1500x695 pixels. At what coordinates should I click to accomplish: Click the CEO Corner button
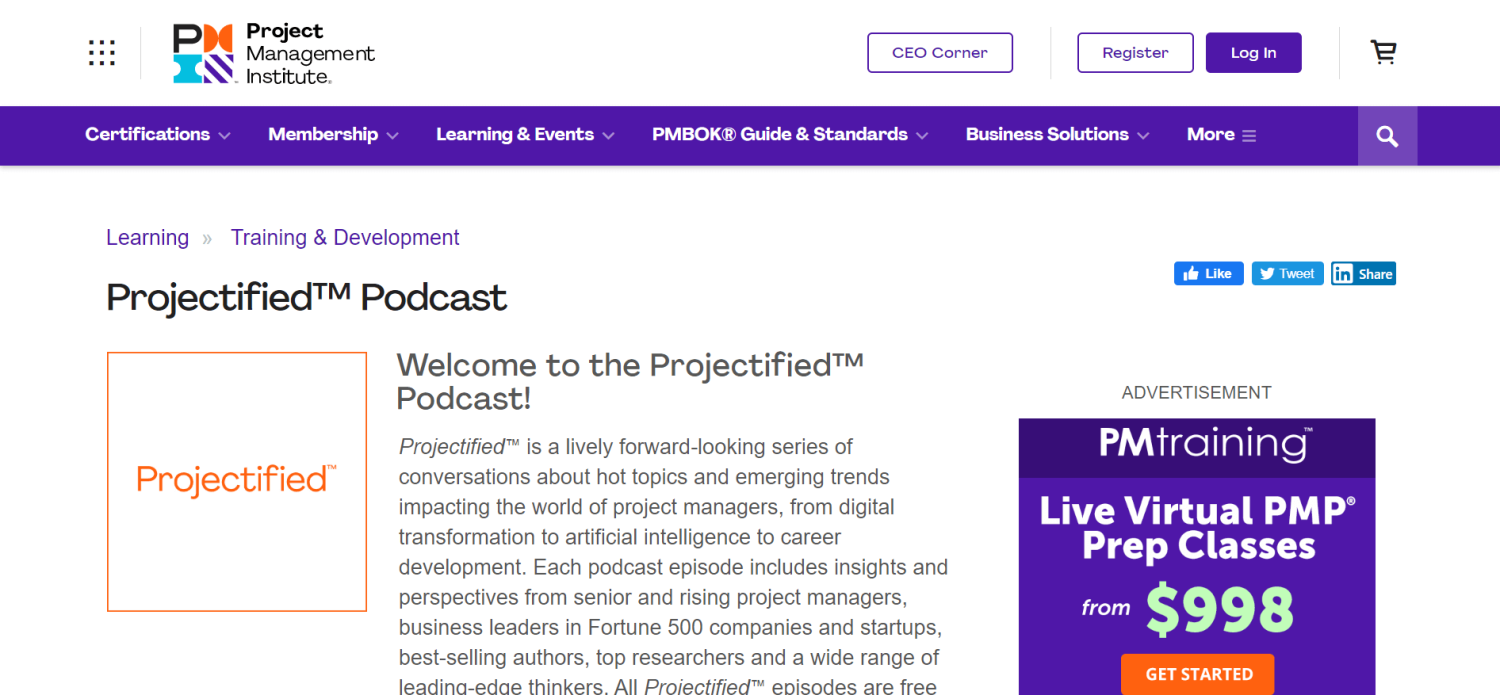(x=939, y=53)
